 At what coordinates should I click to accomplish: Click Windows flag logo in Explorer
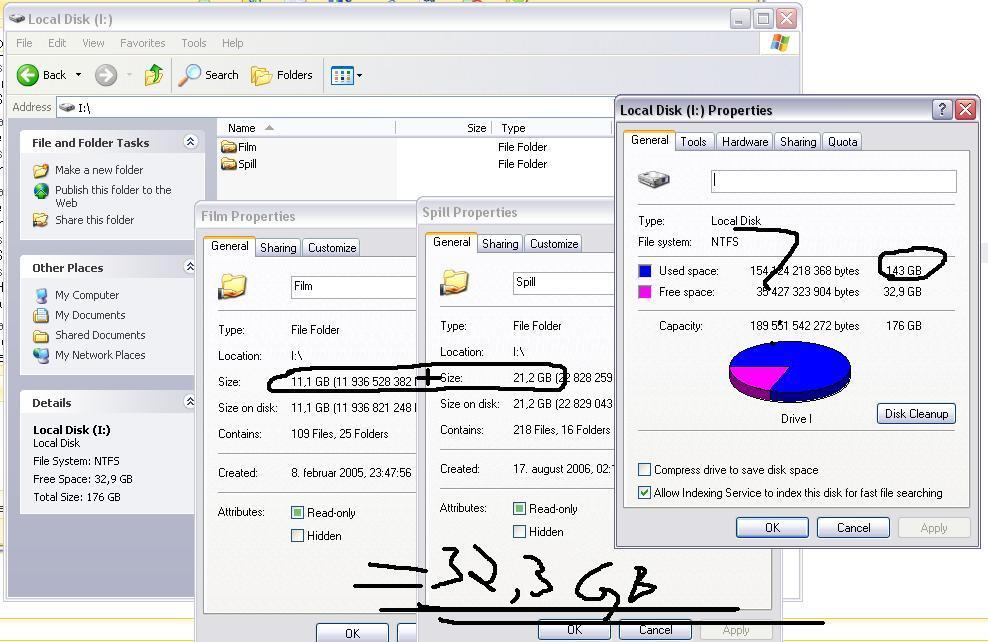point(780,43)
